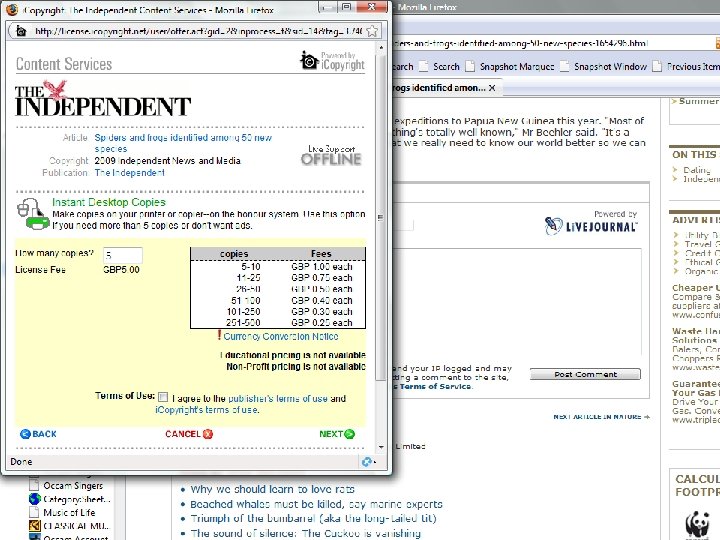
Task: Click the Instant Desktop Copies printer icon
Action: (x=33, y=214)
